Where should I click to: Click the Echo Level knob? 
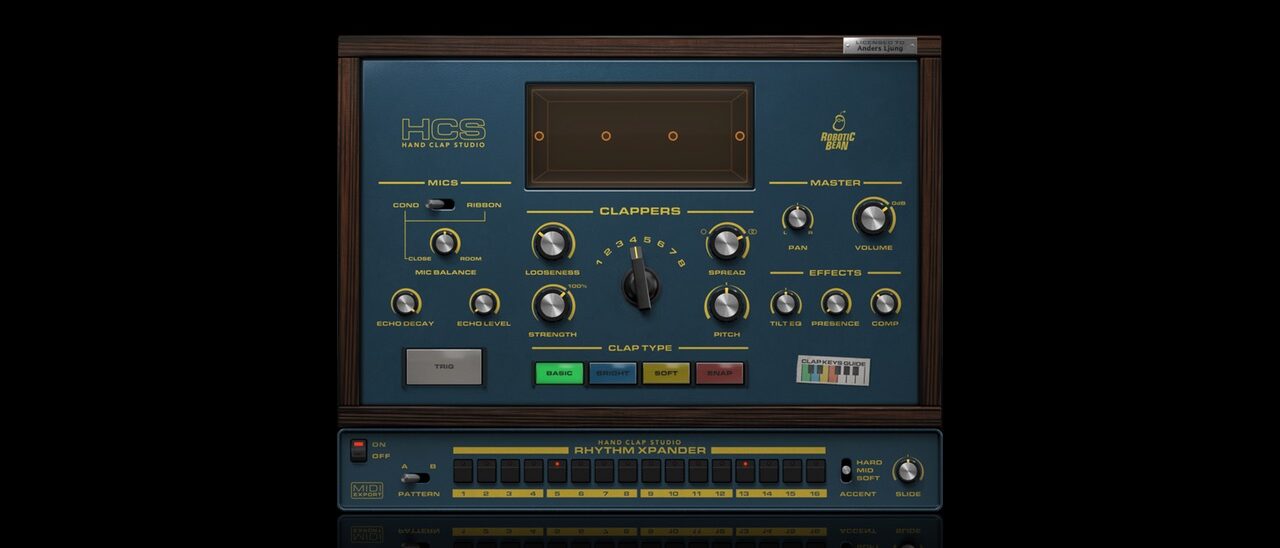pos(484,302)
